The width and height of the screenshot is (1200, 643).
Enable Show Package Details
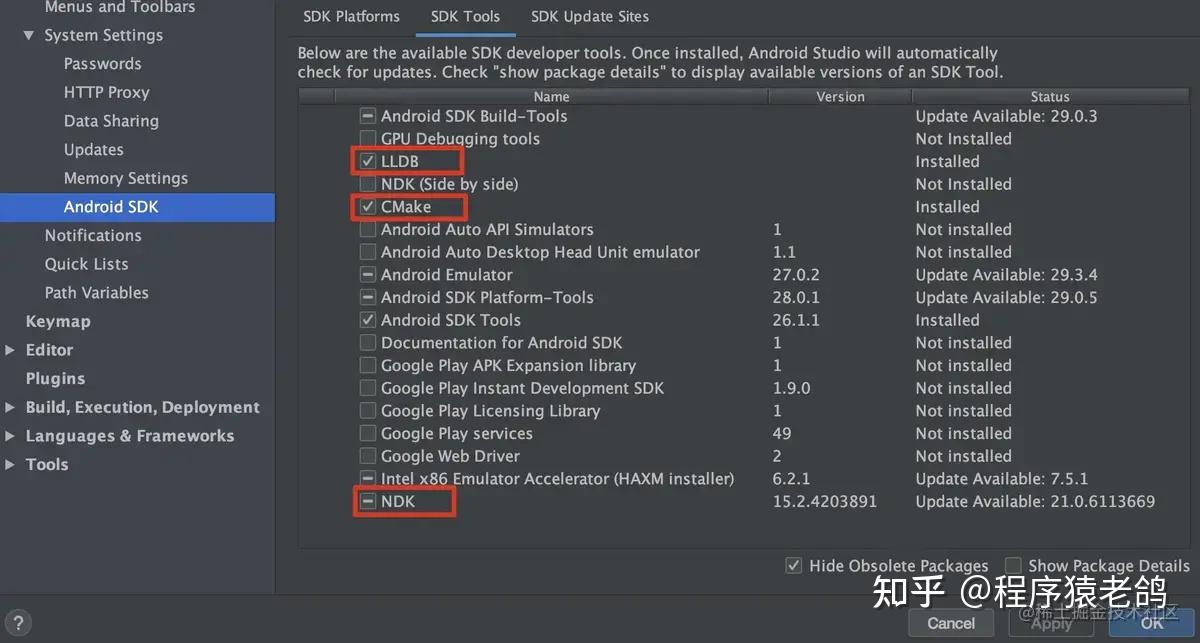pyautogui.click(x=1012, y=565)
